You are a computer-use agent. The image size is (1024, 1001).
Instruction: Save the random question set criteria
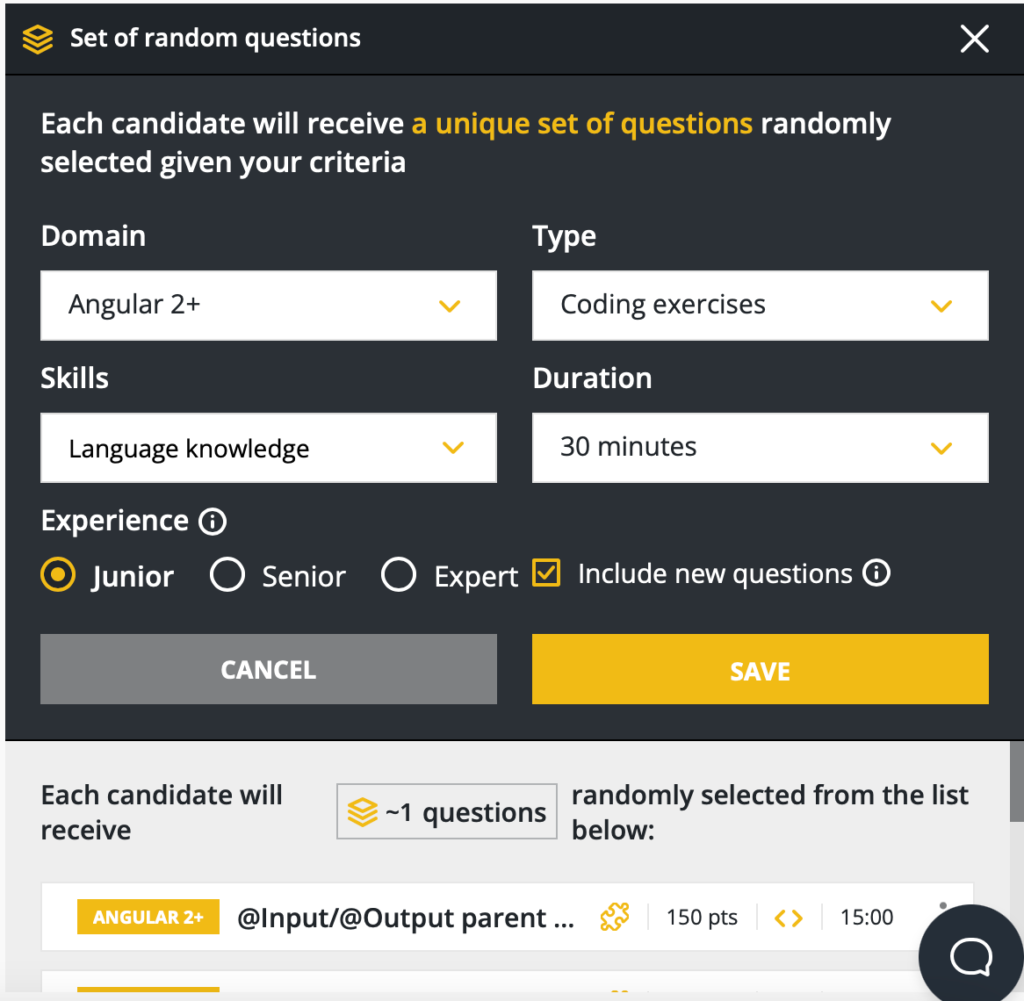click(760, 669)
